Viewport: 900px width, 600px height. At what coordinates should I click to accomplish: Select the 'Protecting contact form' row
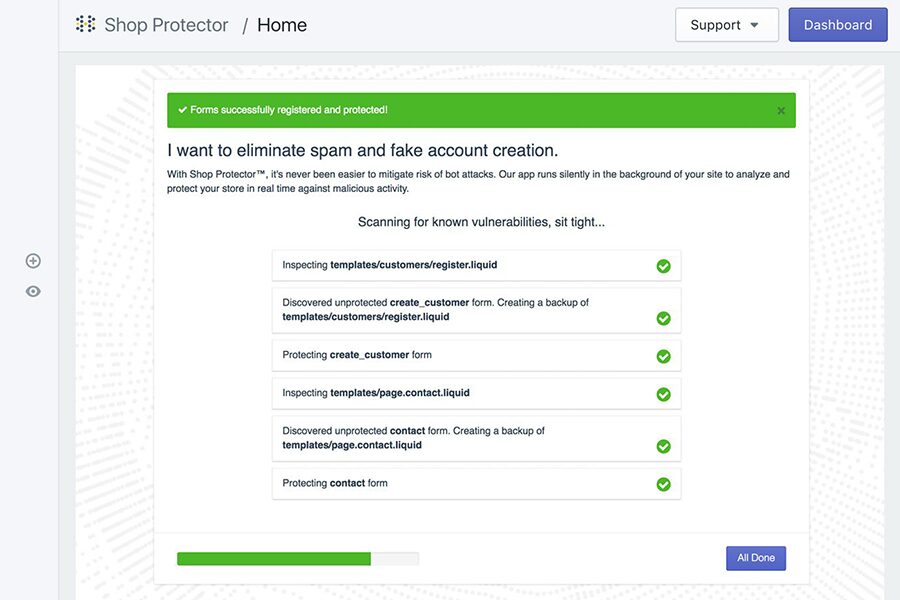click(x=476, y=483)
